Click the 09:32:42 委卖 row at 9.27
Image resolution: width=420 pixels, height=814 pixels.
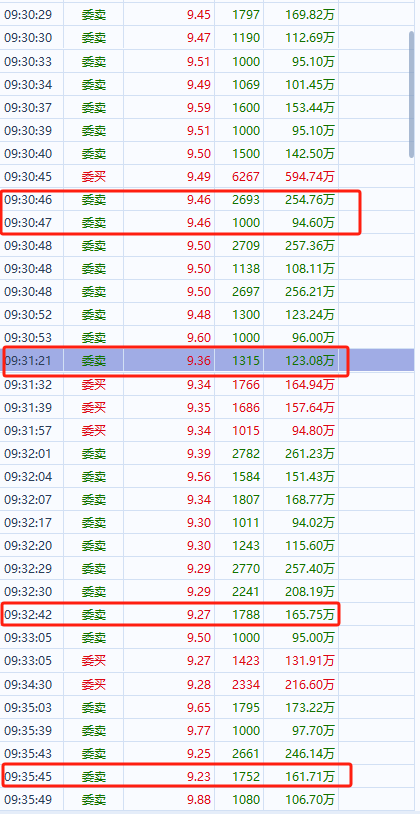(208, 615)
